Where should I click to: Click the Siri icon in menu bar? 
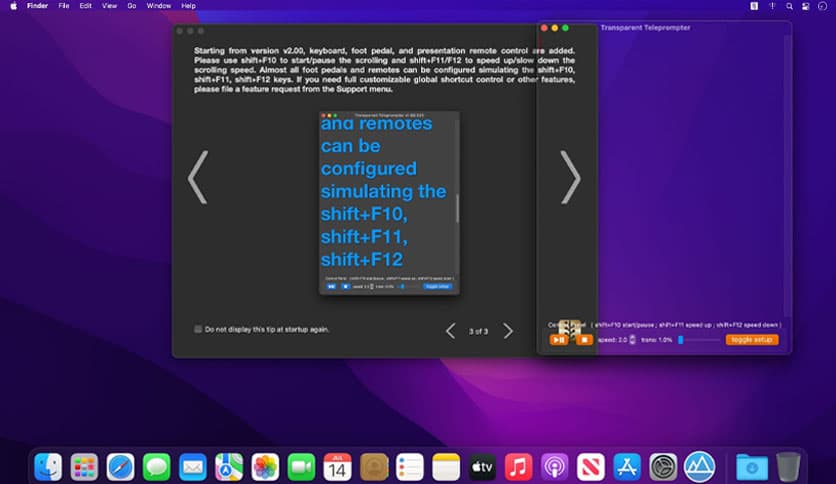(x=822, y=6)
